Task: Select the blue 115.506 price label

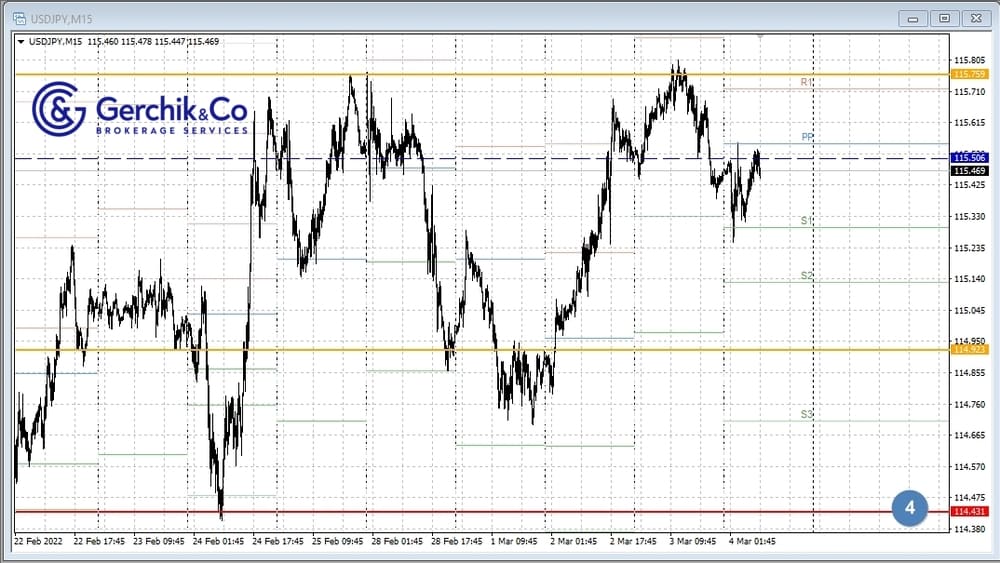Action: pos(970,158)
